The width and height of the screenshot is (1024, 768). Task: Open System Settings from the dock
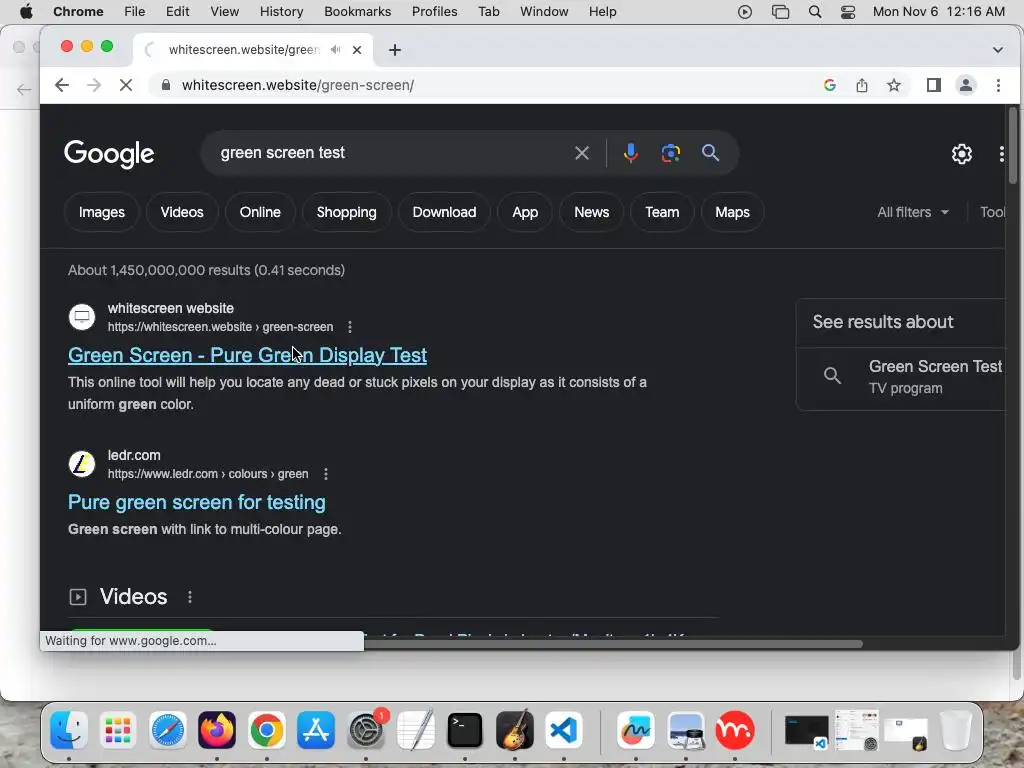366,730
